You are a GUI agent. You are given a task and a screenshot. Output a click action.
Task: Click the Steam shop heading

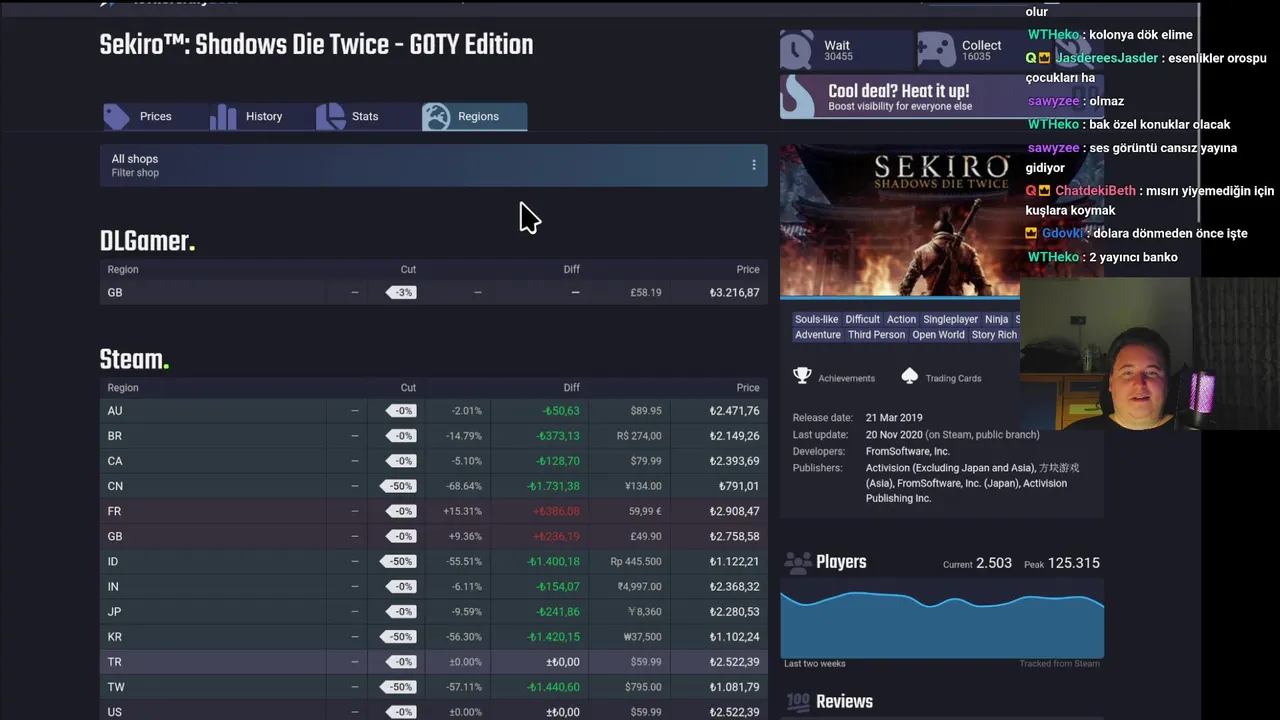coord(134,359)
